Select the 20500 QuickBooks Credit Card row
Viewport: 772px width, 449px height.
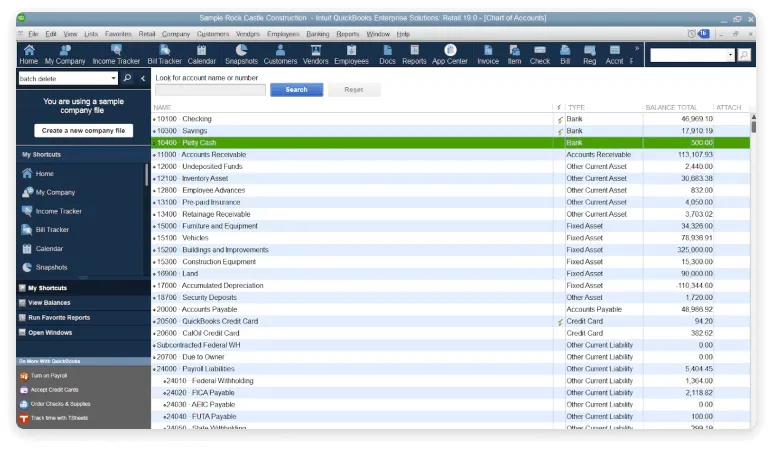tap(450, 321)
